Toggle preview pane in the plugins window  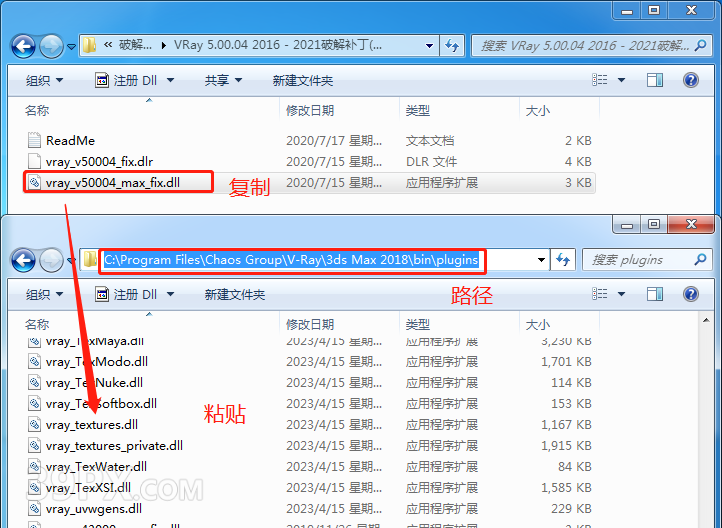(655, 294)
